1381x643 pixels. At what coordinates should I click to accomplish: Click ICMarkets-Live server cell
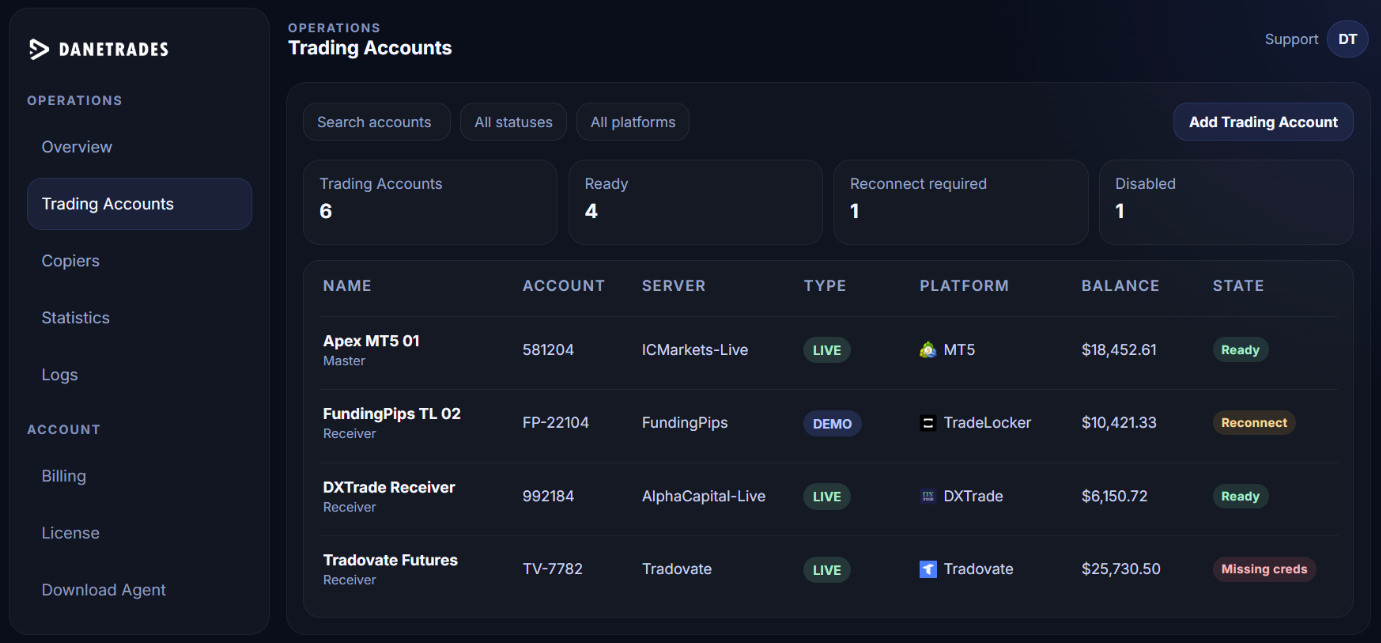click(695, 350)
